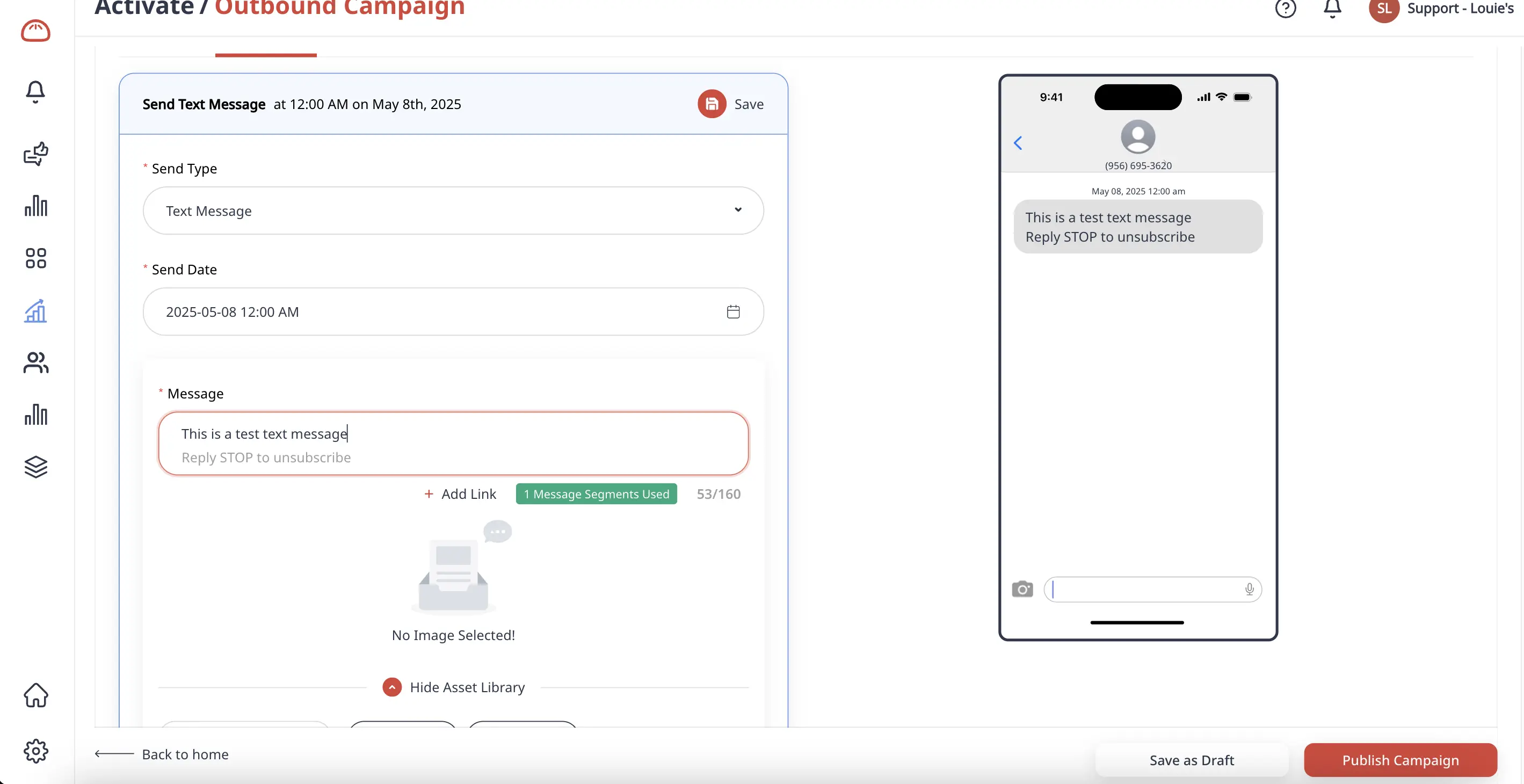1524x784 pixels.
Task: Click the home icon in sidebar
Action: point(35,695)
